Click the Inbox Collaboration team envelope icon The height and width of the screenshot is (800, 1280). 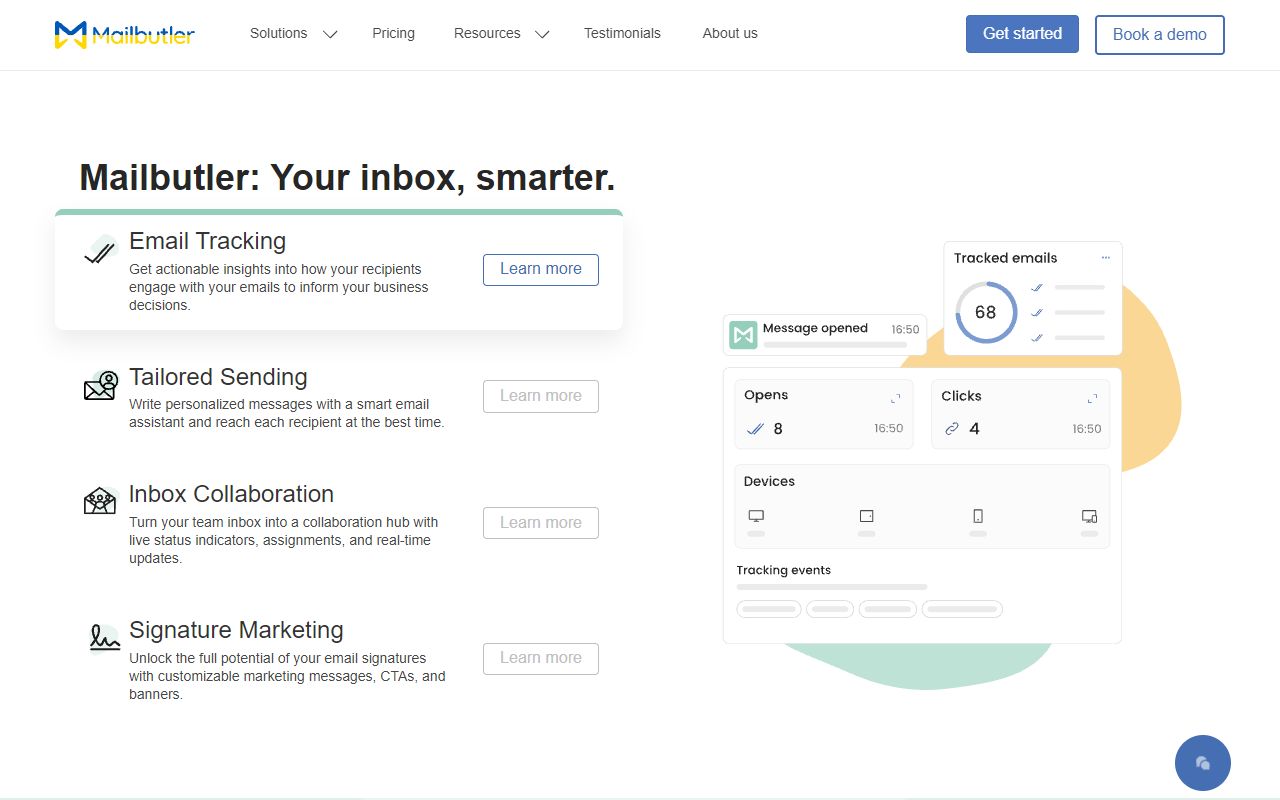point(99,502)
